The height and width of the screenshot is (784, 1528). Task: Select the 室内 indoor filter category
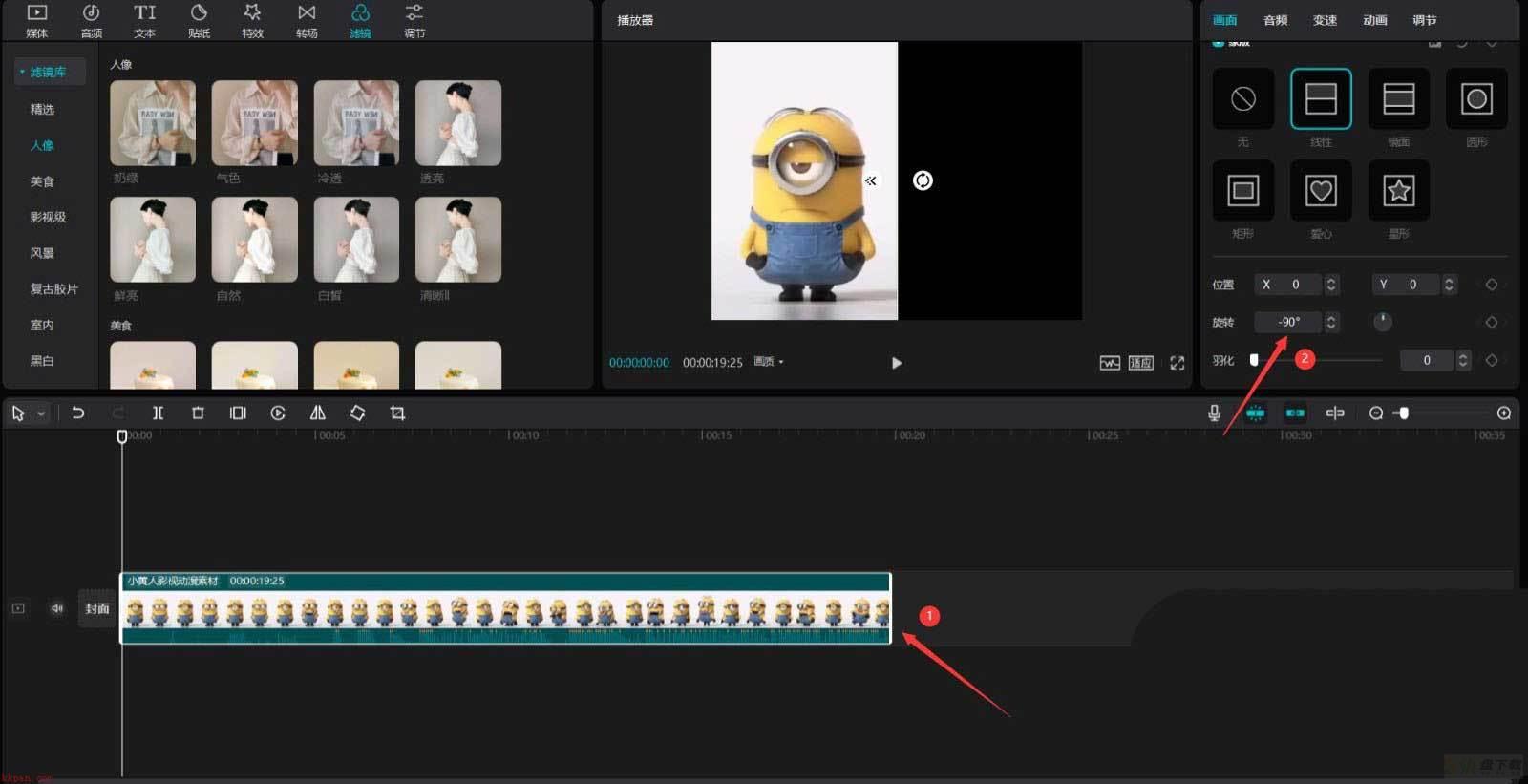click(42, 325)
